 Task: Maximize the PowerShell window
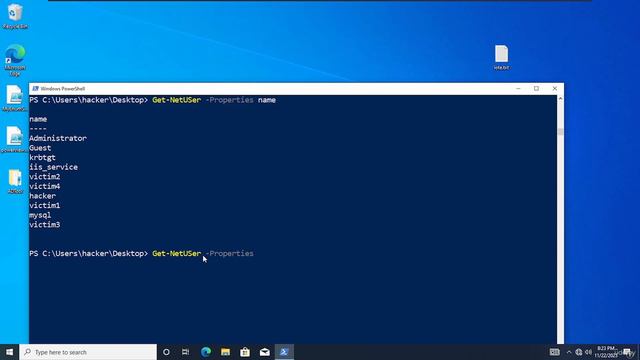click(536, 89)
